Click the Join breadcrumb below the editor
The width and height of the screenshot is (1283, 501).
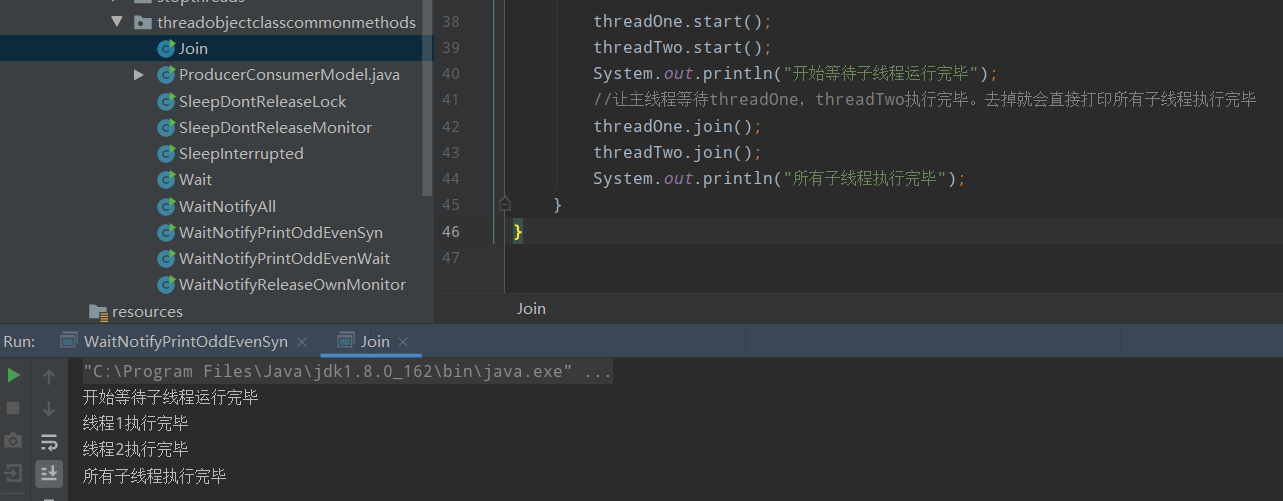[x=531, y=308]
